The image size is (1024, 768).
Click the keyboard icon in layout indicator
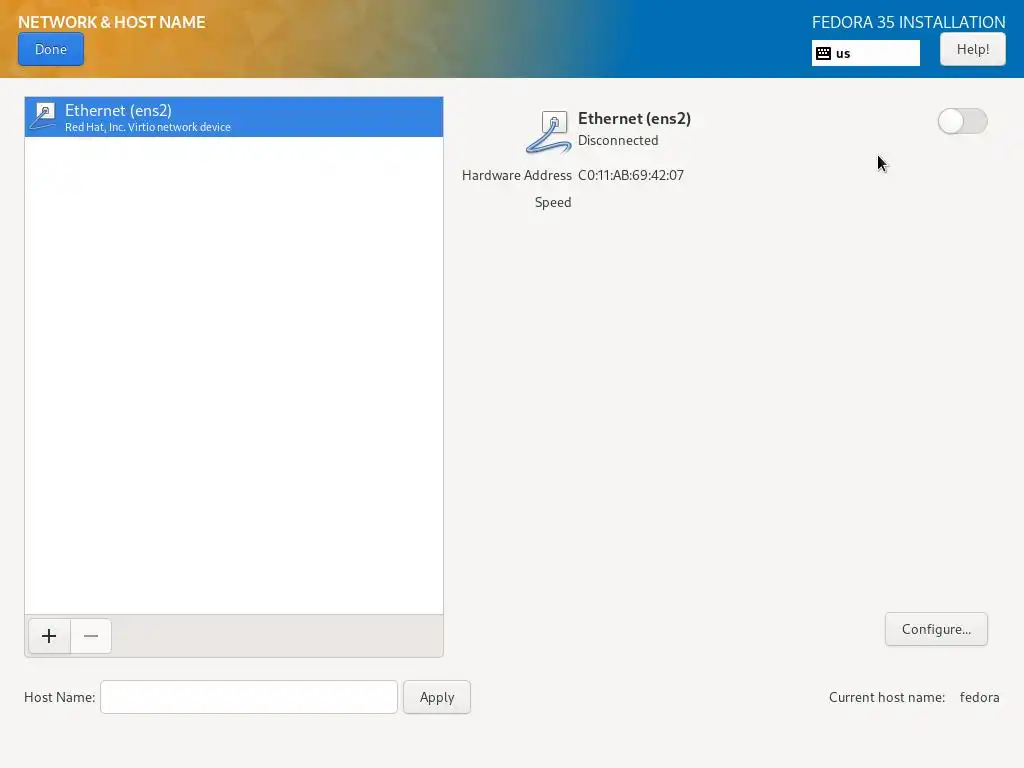pos(824,54)
